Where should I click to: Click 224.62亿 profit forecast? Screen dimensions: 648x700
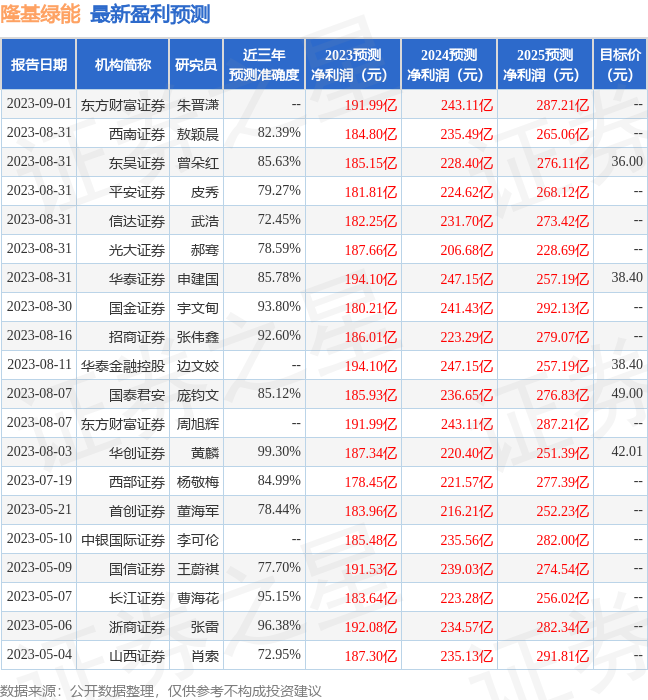click(467, 192)
